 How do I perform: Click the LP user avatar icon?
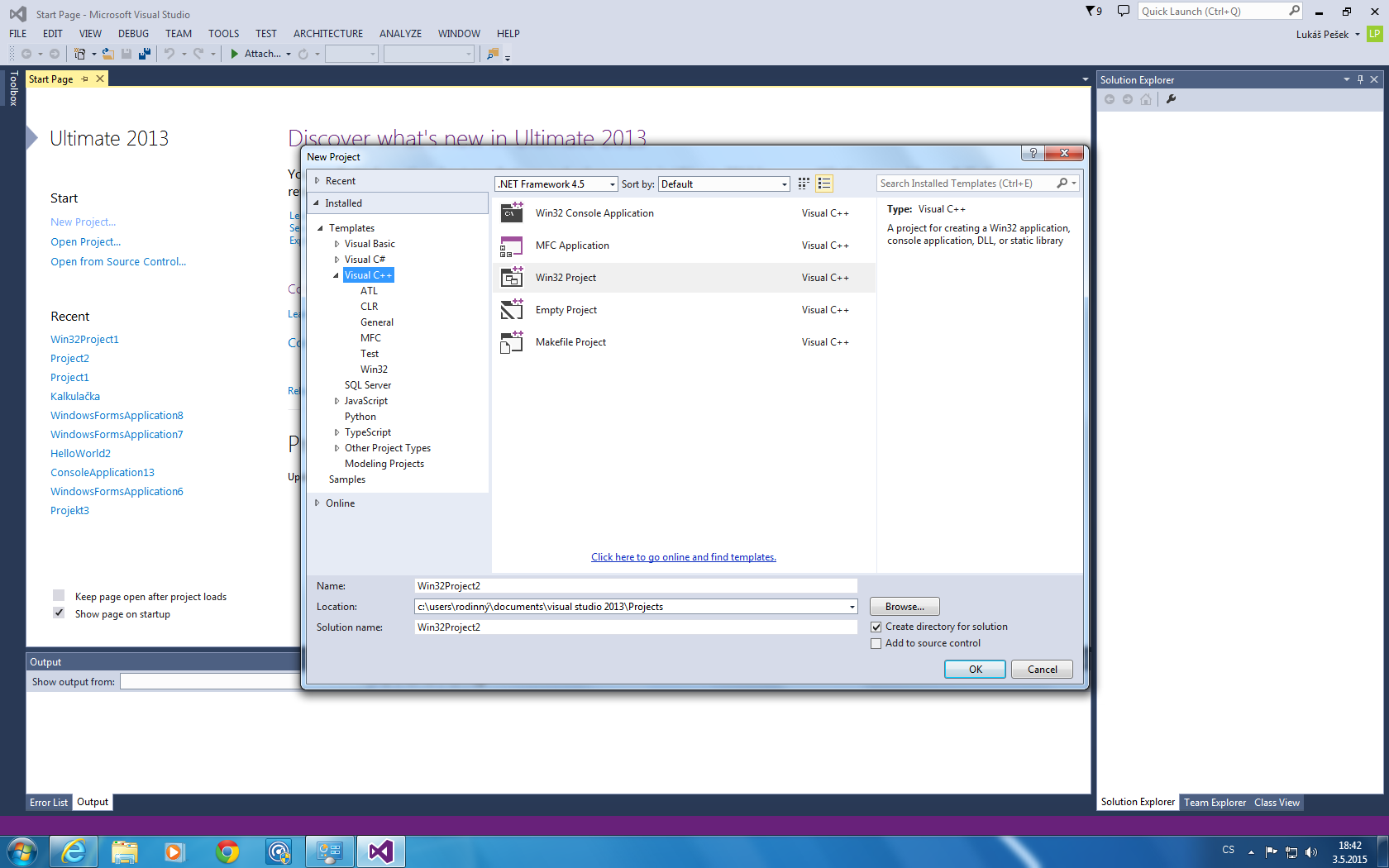point(1375,34)
